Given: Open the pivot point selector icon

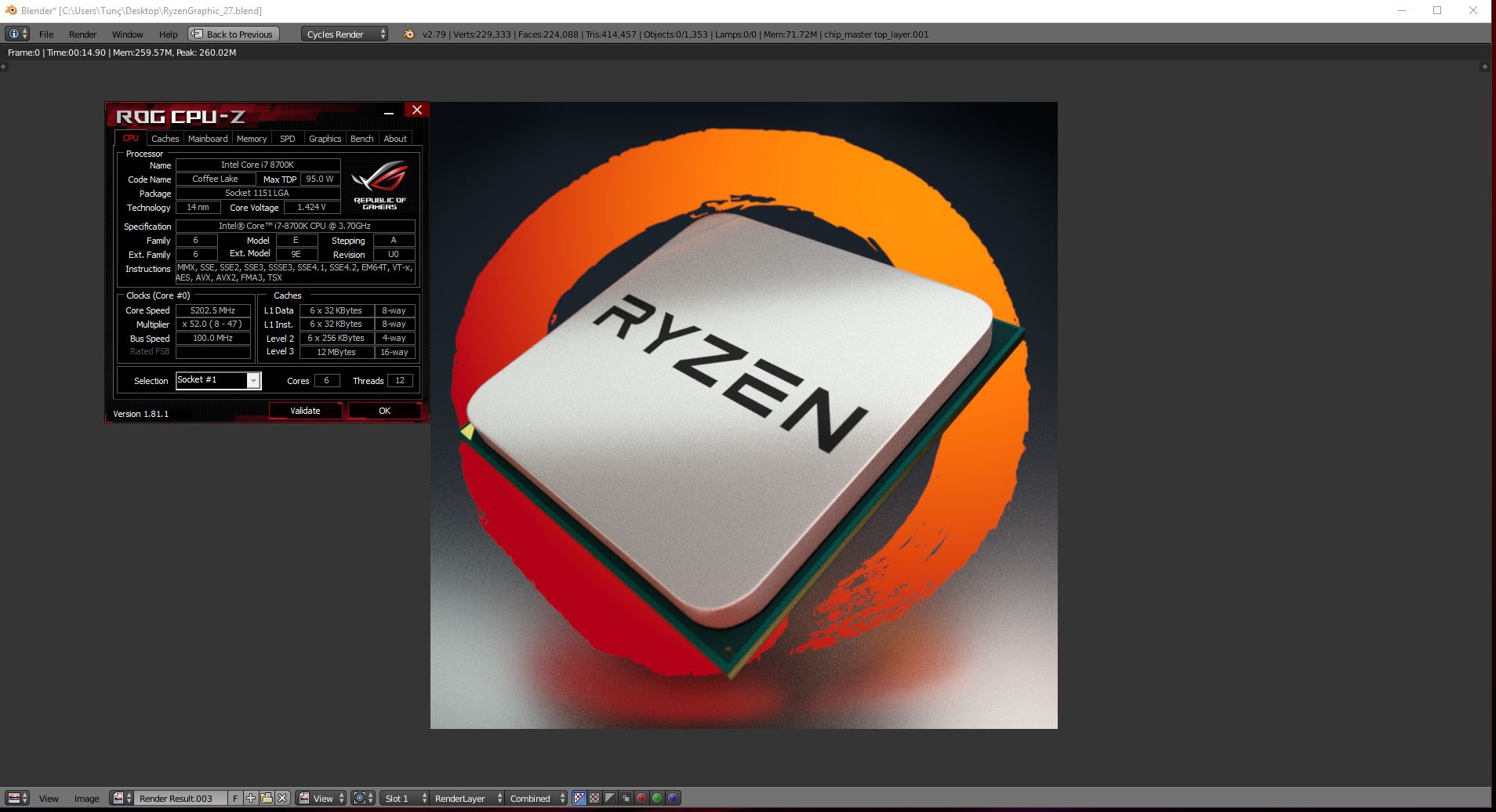Looking at the screenshot, I should [363, 798].
